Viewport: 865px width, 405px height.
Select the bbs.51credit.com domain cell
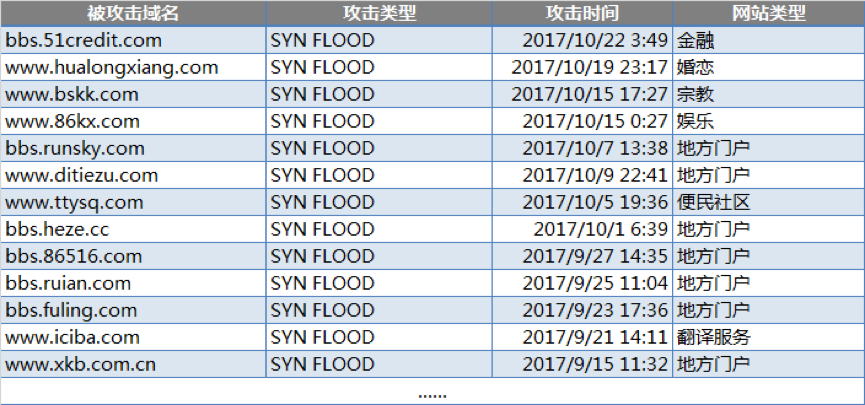[133, 40]
